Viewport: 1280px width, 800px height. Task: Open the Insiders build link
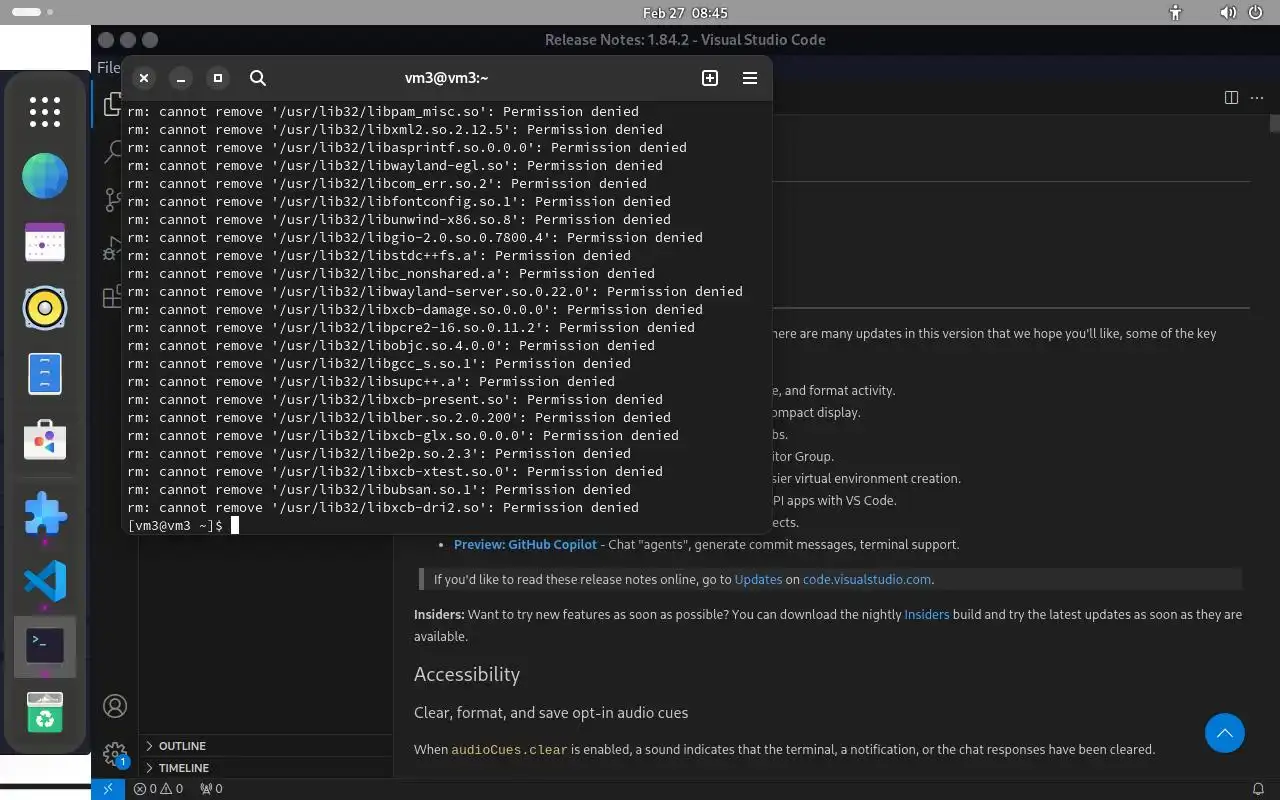pos(927,614)
